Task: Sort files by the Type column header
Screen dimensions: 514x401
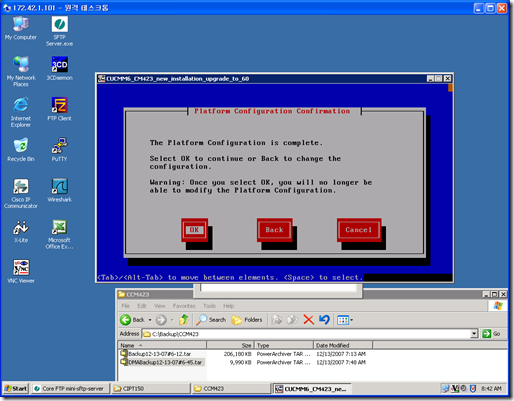Action: (284, 345)
